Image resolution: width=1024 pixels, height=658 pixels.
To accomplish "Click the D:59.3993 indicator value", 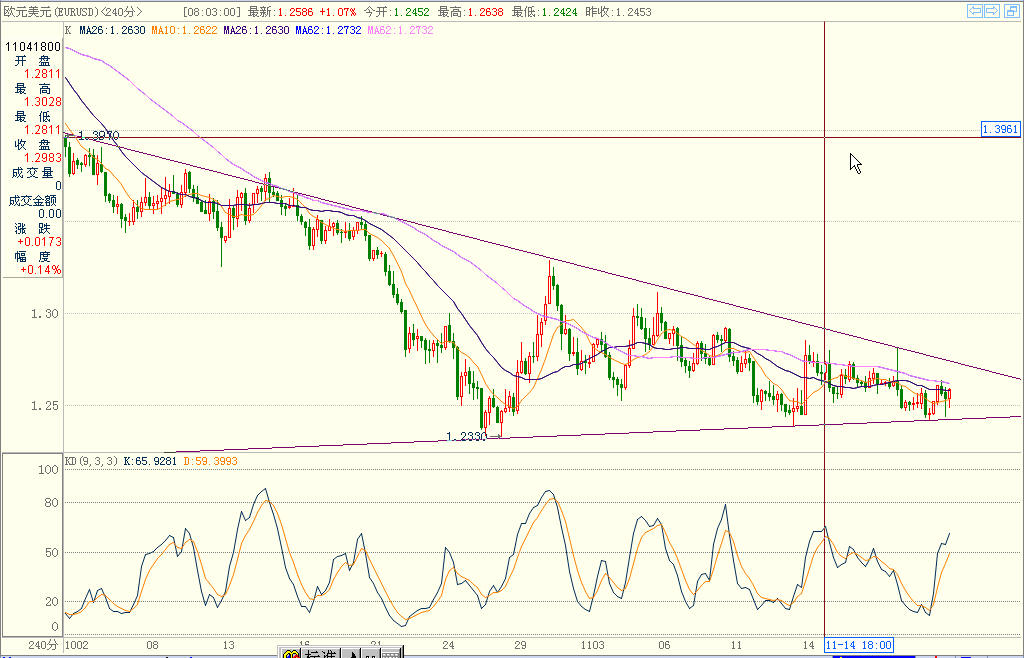I will click(x=210, y=461).
